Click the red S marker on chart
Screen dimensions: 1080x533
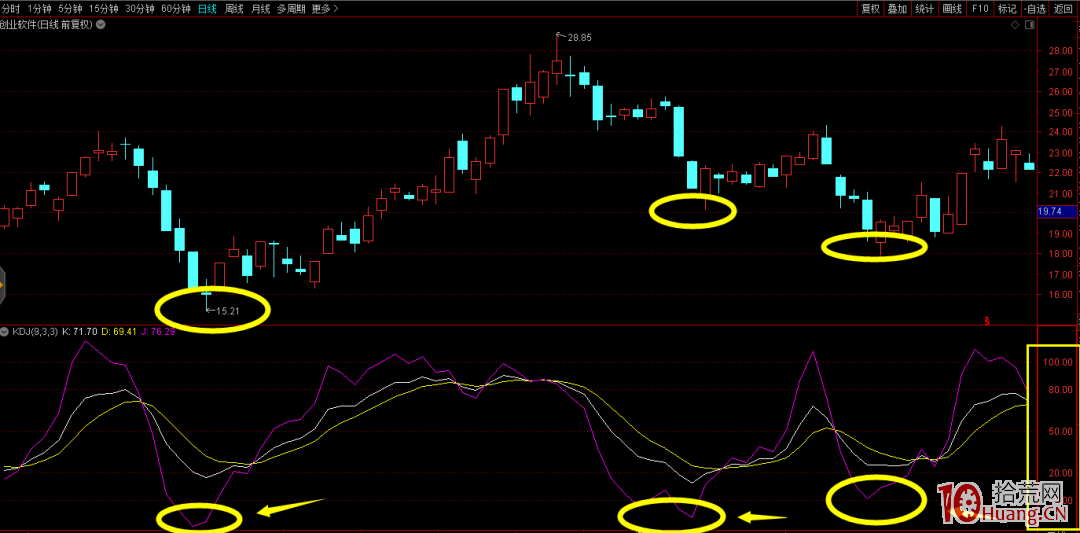[986, 321]
